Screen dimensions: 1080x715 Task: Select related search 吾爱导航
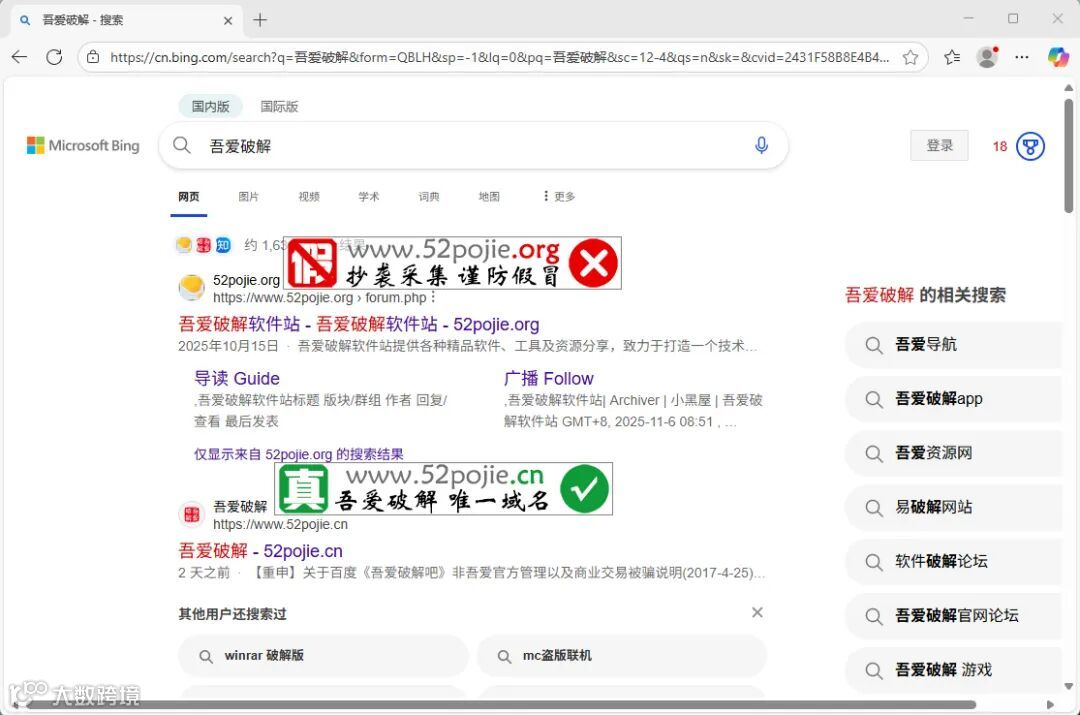point(954,344)
